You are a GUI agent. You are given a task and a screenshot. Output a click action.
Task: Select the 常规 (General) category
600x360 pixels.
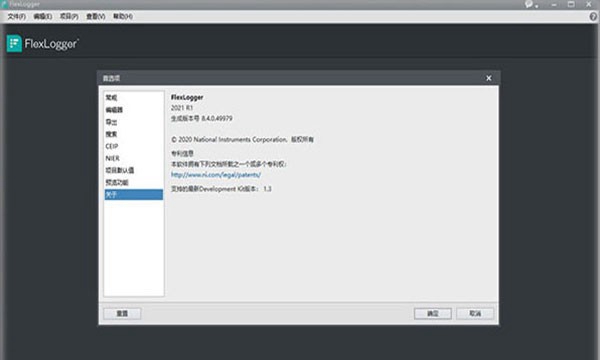coord(134,98)
